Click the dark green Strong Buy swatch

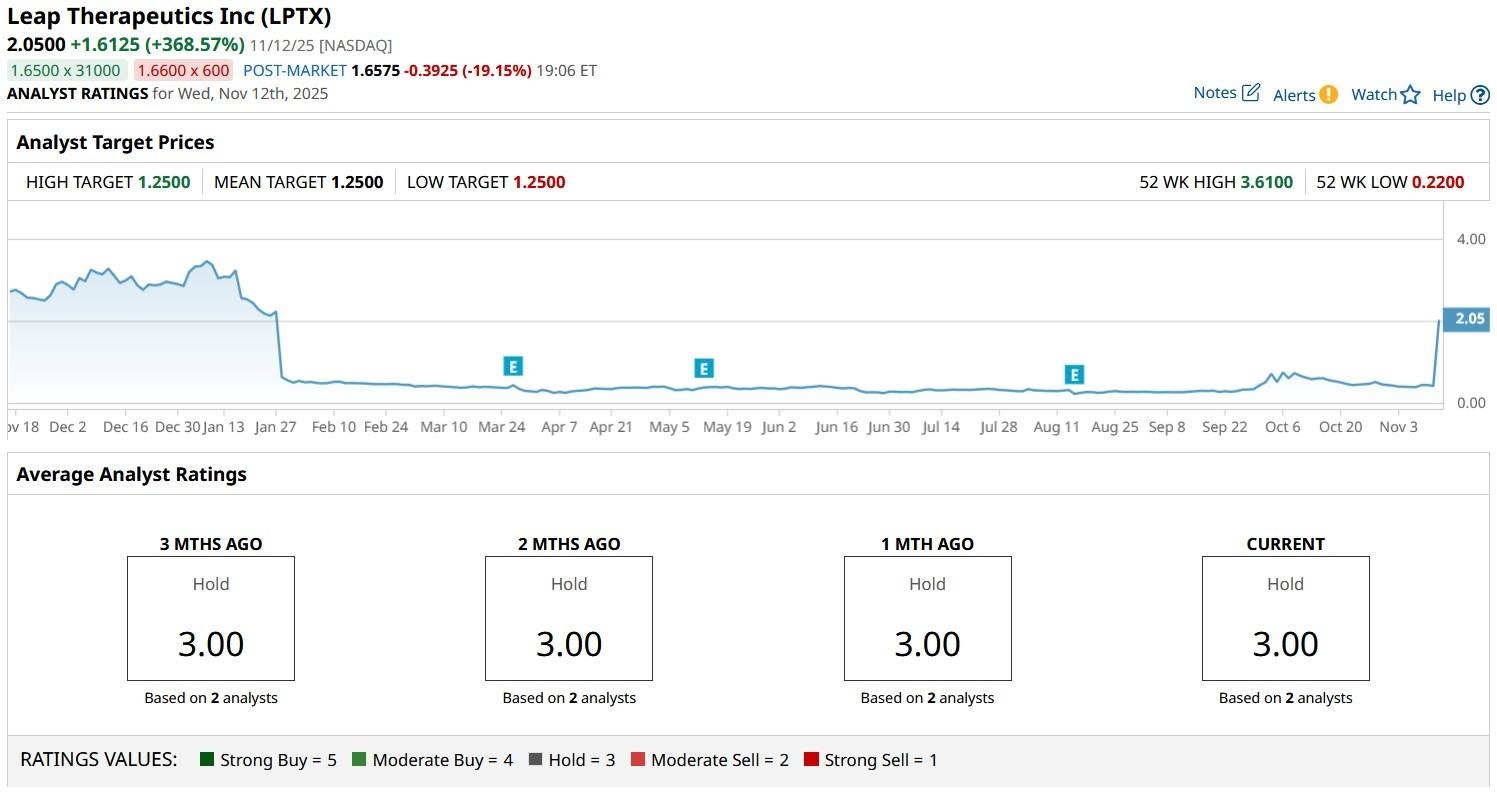click(x=207, y=760)
